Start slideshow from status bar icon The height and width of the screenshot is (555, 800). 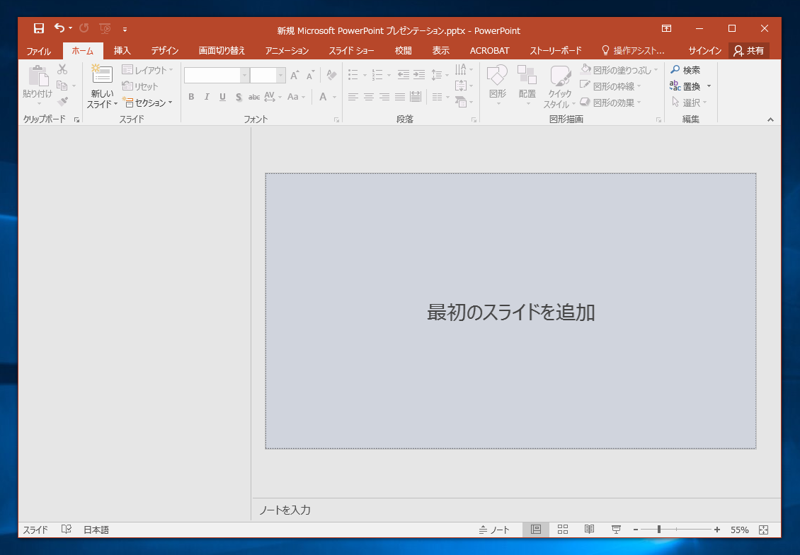click(x=616, y=530)
